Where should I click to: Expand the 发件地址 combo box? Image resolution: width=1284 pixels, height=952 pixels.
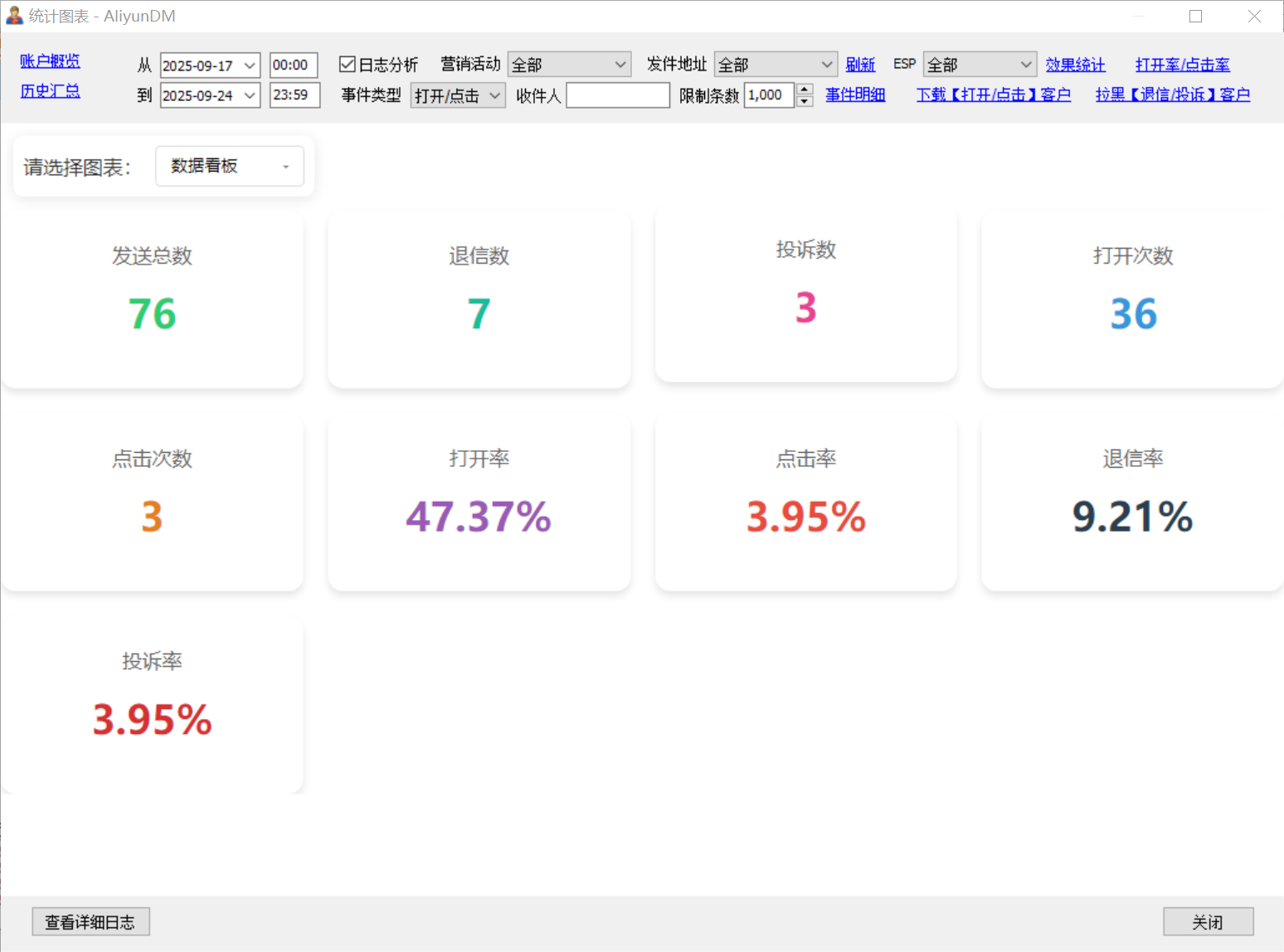pyautogui.click(x=825, y=65)
